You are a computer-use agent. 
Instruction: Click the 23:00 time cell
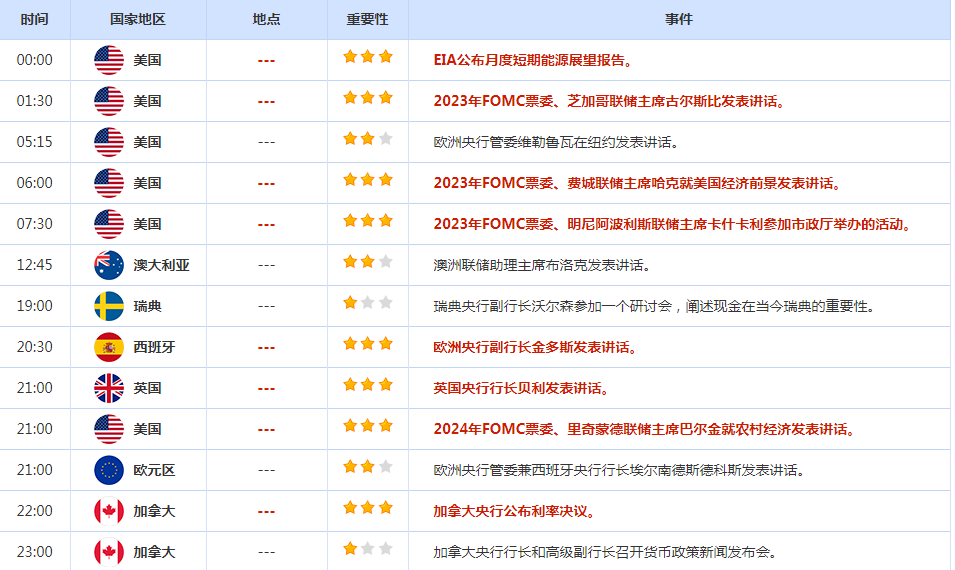click(34, 552)
